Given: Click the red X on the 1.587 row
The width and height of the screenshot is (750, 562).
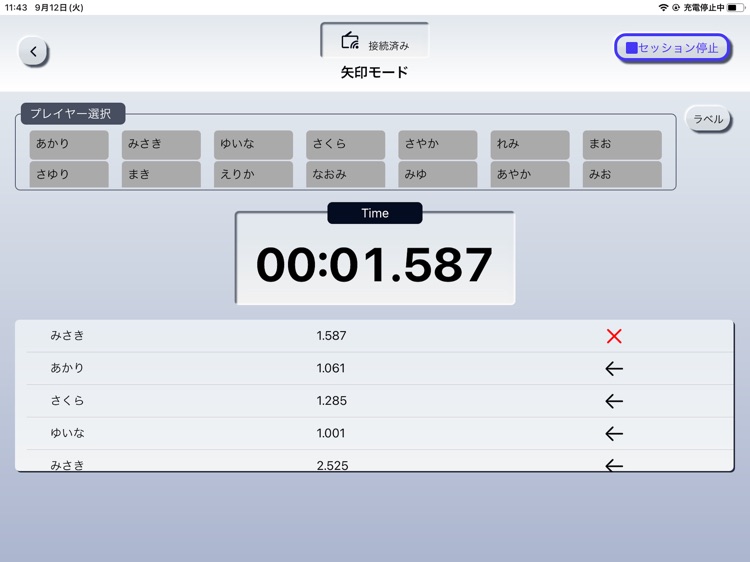Looking at the screenshot, I should point(614,336).
